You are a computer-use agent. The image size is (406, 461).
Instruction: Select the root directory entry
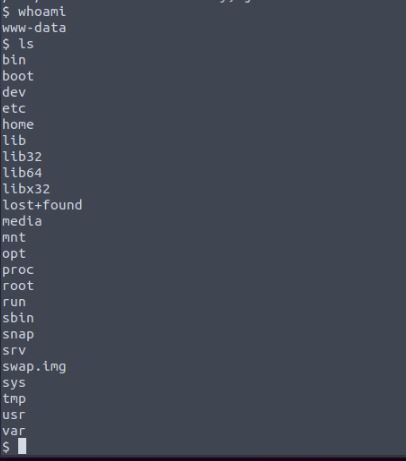point(18,286)
